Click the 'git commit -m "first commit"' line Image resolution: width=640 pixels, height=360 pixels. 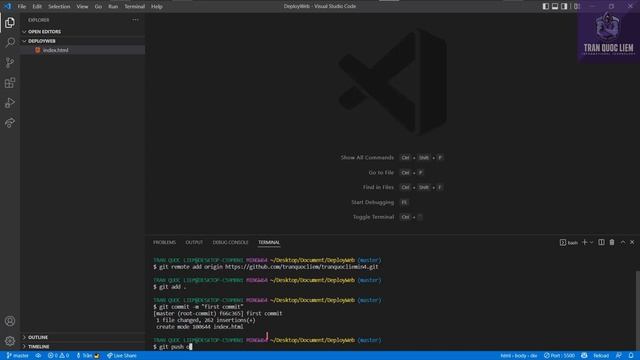[x=198, y=307]
